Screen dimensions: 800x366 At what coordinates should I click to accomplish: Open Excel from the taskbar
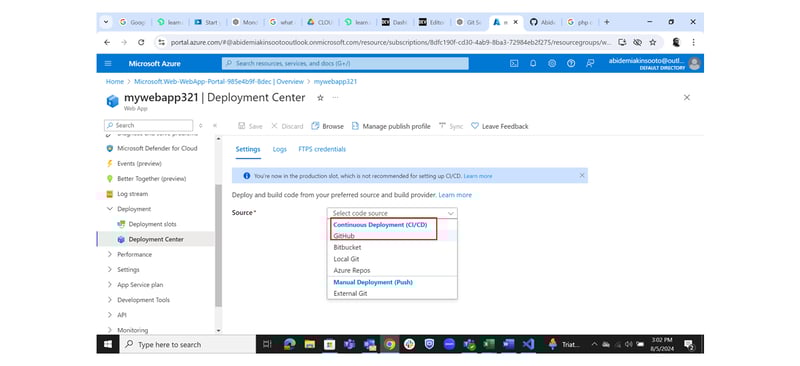(489, 345)
